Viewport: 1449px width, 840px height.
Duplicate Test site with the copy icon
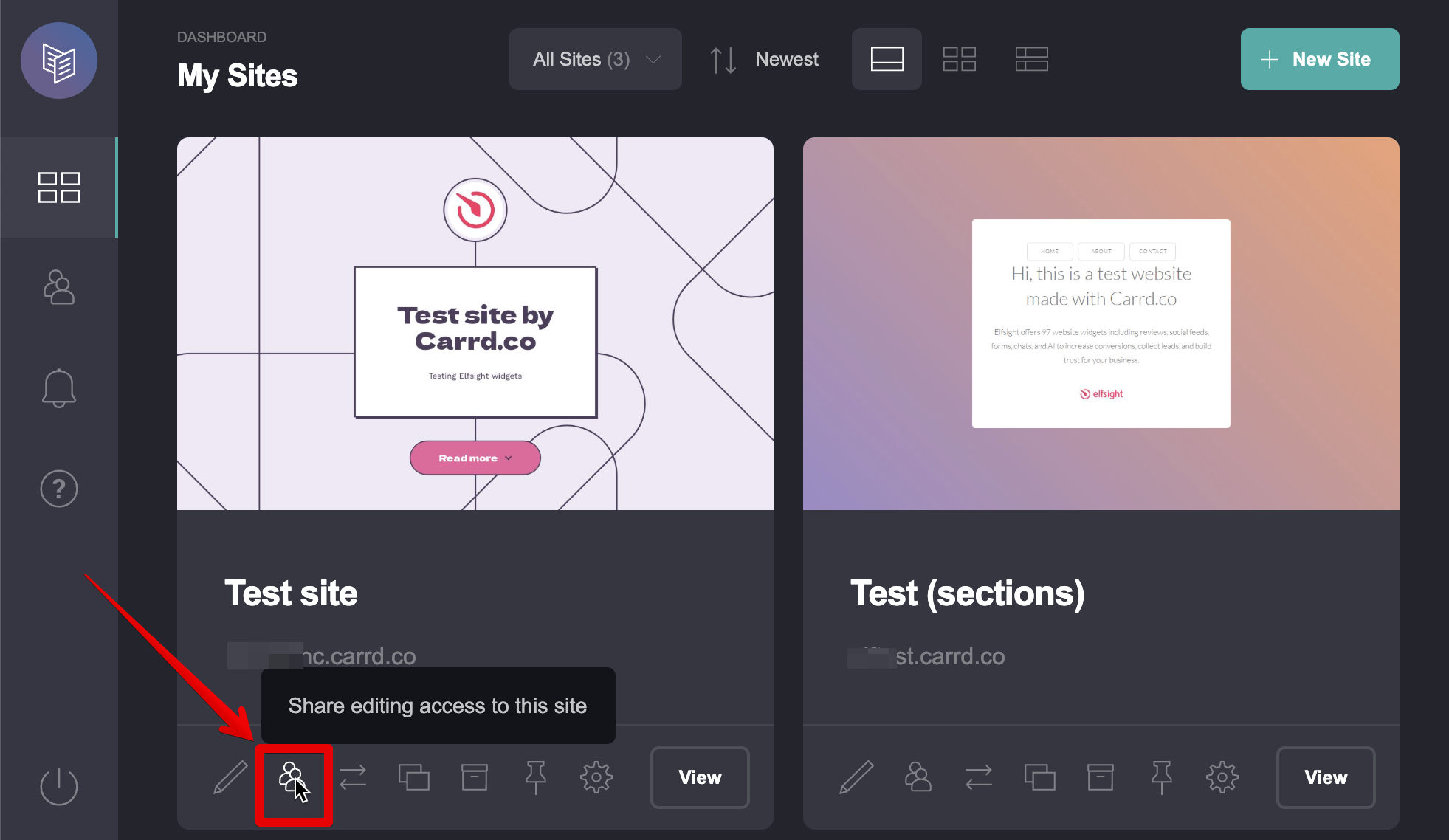coord(414,777)
